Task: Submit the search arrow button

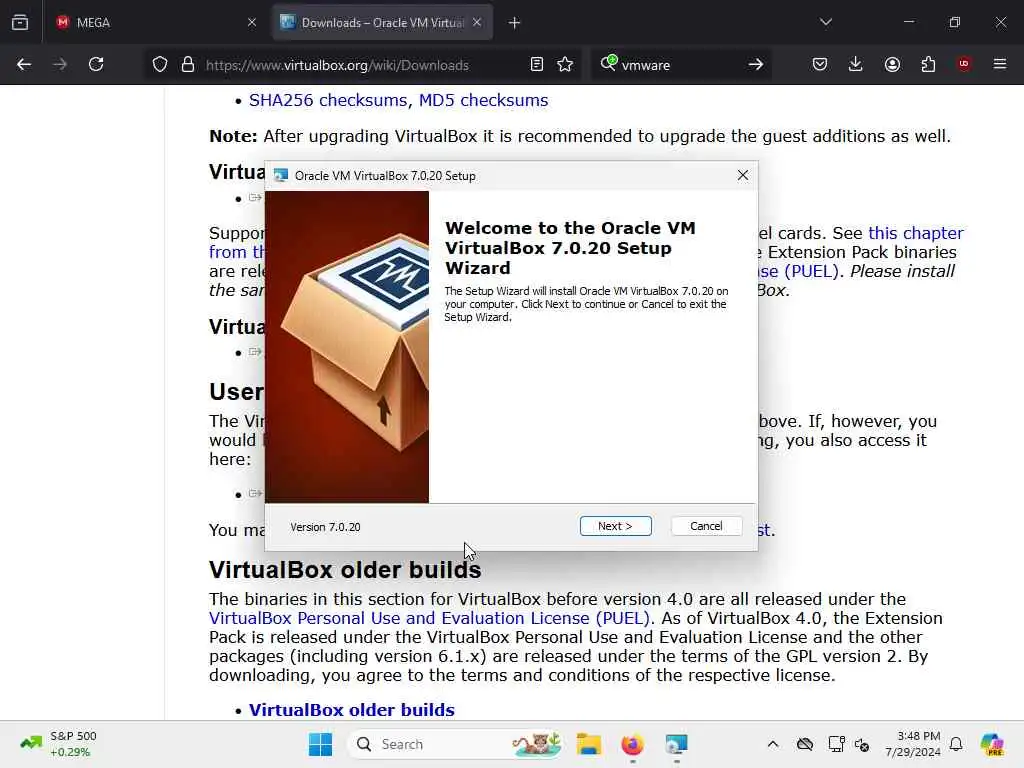Action: 756,65
